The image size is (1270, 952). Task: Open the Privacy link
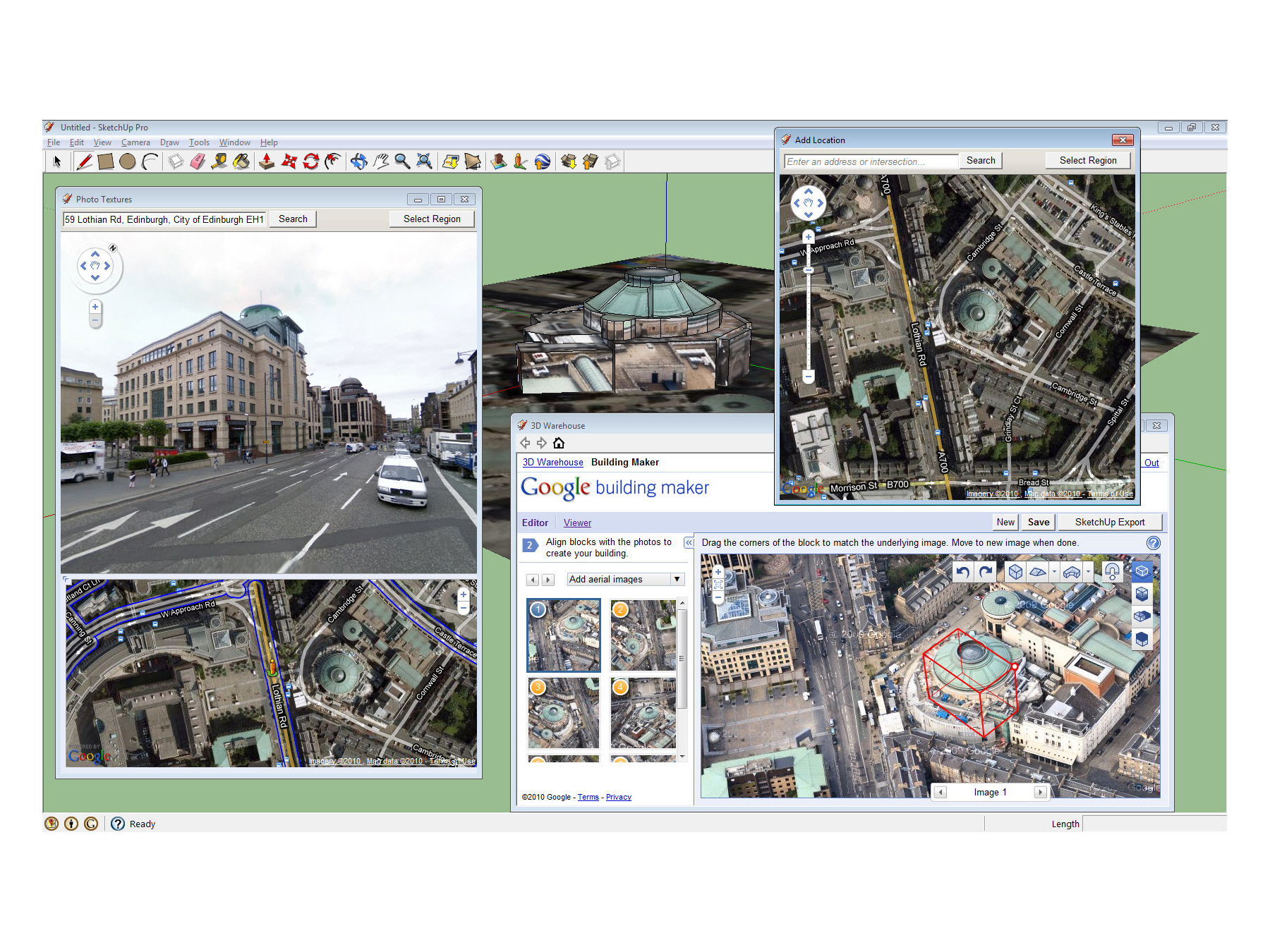(x=618, y=797)
